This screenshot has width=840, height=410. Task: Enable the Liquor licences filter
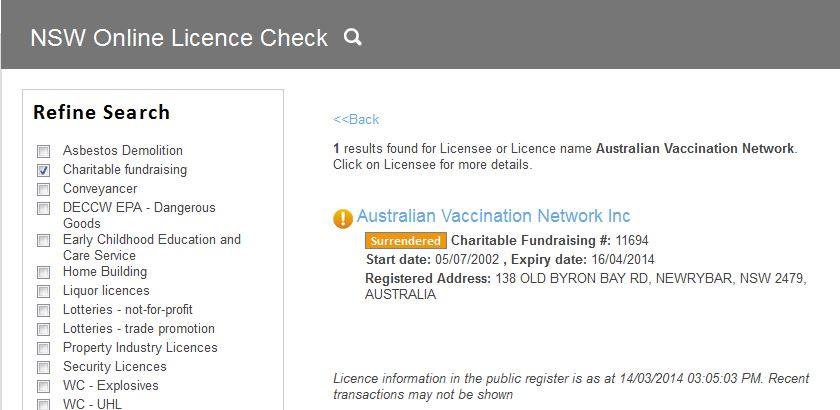click(x=43, y=292)
